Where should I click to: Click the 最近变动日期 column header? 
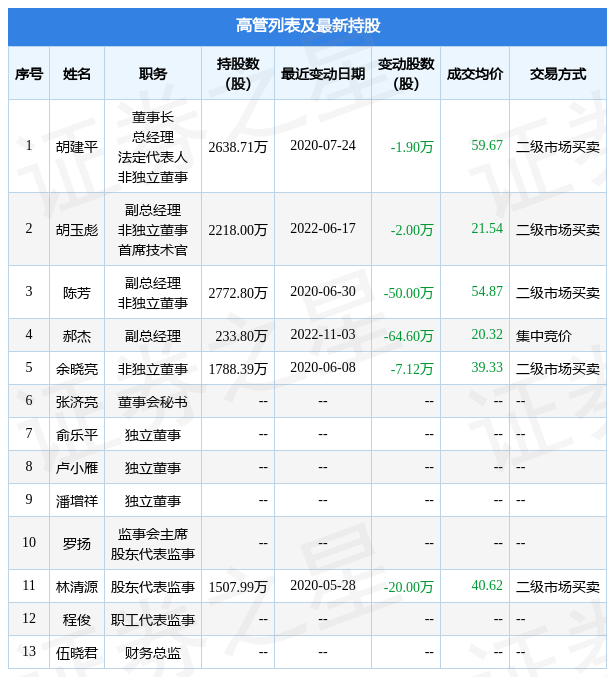pos(323,74)
